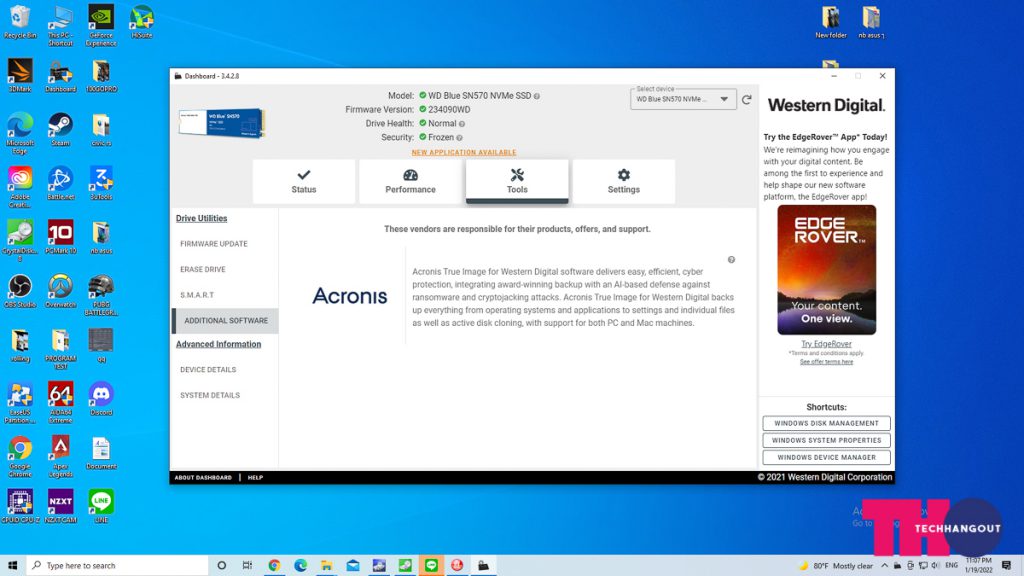Click the New Application Available link
Viewport: 1024px width, 576px height.
[464, 152]
